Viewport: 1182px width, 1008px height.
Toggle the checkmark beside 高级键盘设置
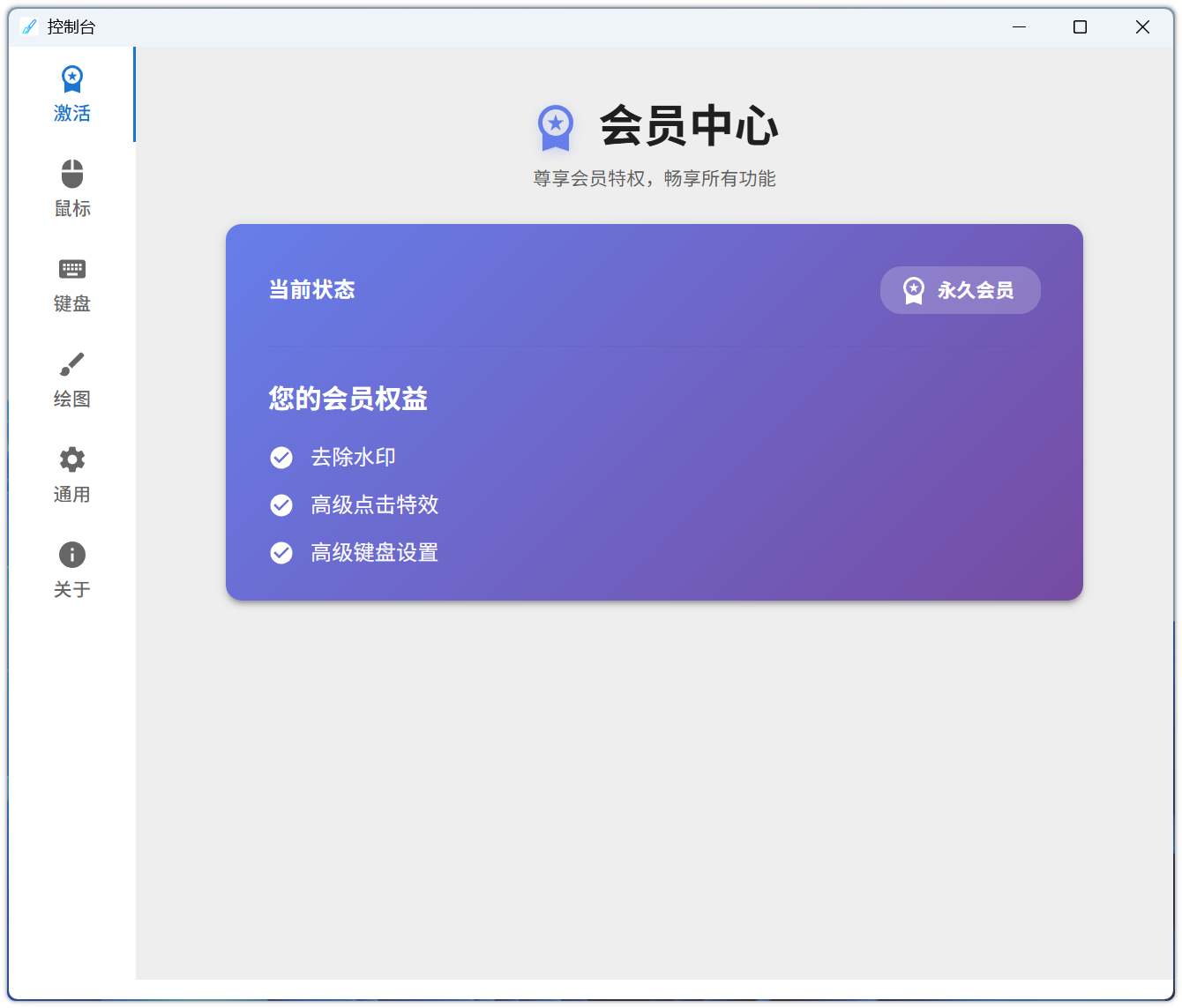[281, 553]
